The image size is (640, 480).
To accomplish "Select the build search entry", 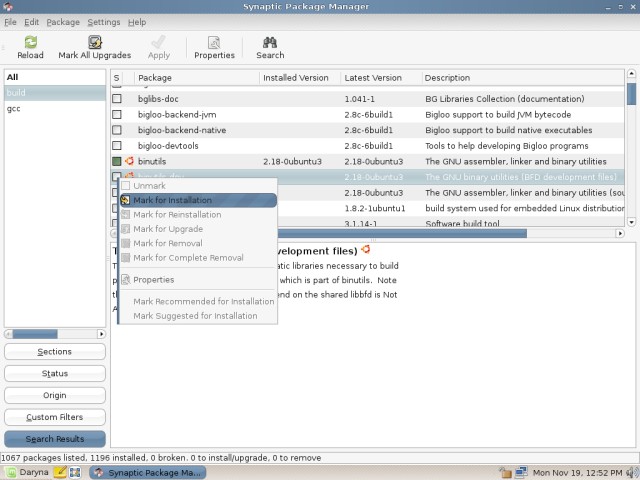I will pyautogui.click(x=55, y=93).
